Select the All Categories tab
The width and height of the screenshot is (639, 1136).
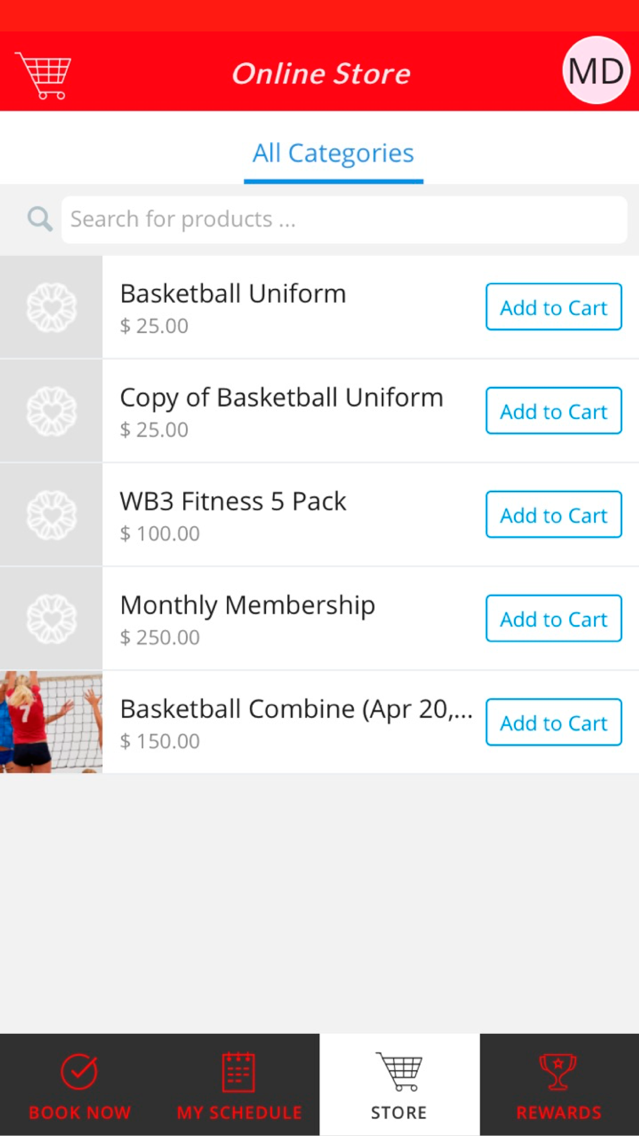(333, 154)
